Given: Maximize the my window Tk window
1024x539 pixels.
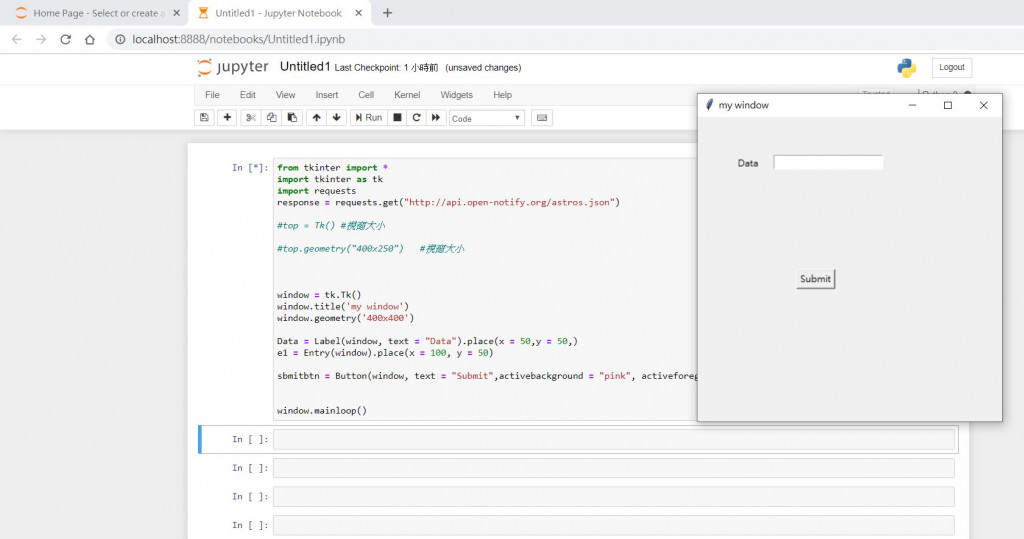Looking at the screenshot, I should coord(948,105).
